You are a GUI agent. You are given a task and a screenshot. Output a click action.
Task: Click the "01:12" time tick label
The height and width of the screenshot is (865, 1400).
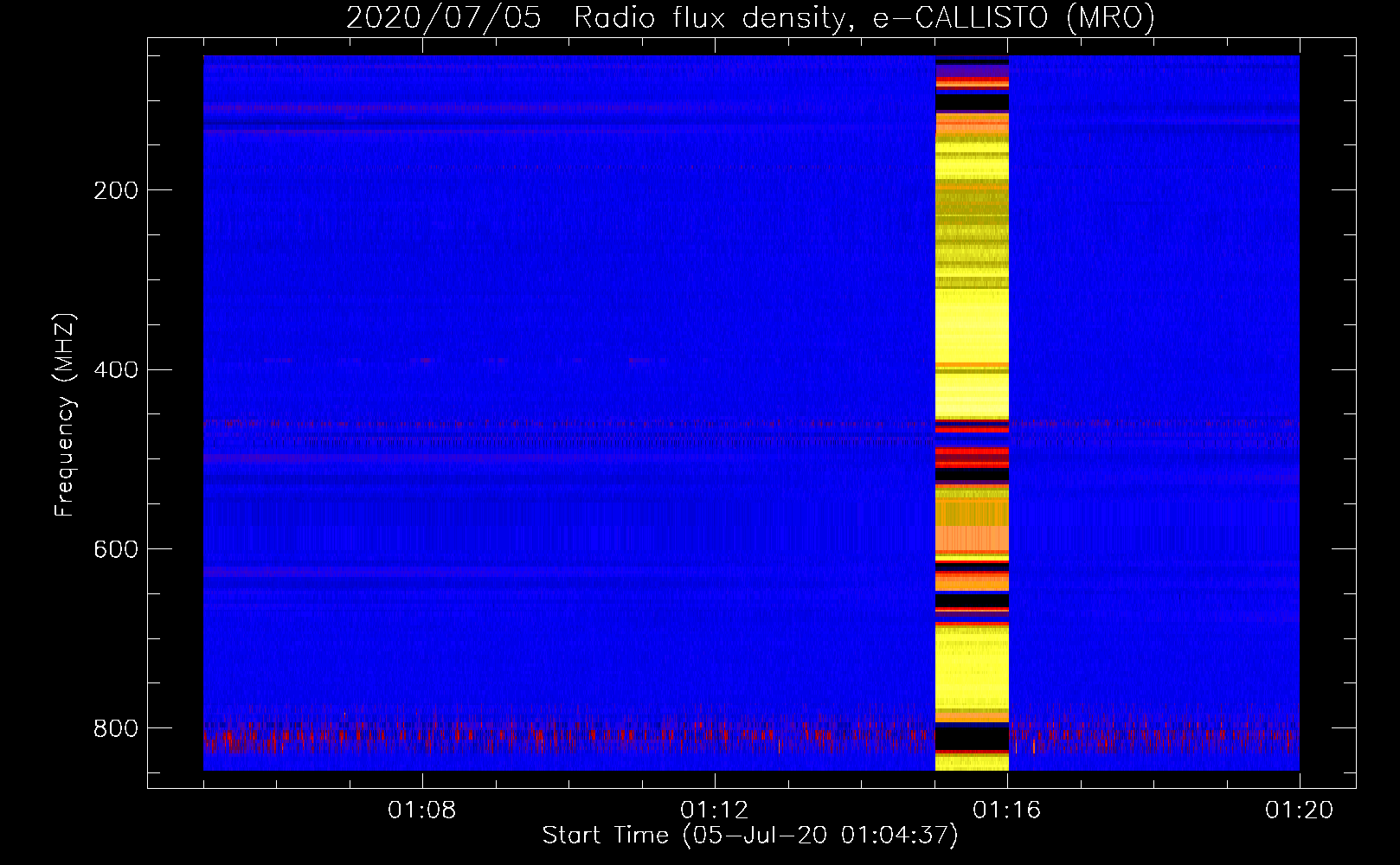pos(715,811)
